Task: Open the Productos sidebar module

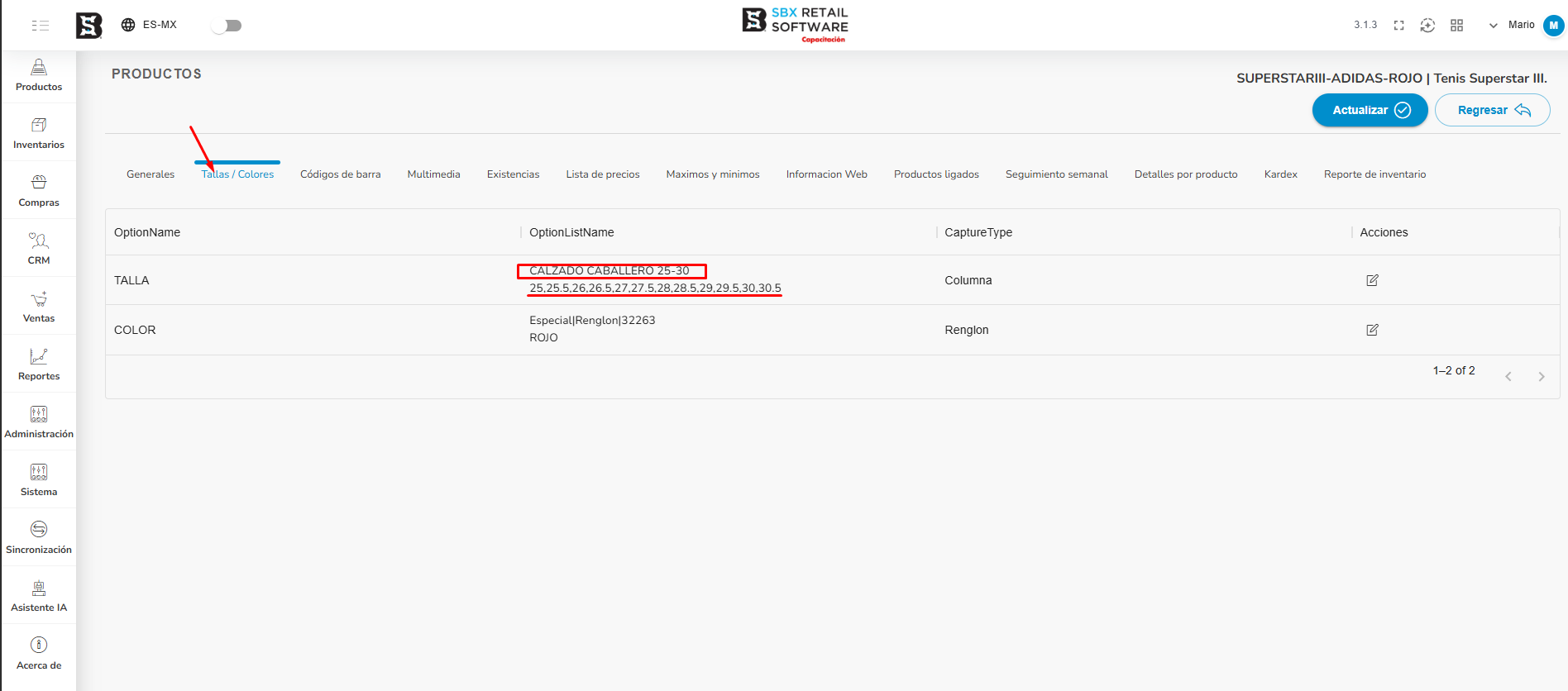Action: (39, 75)
